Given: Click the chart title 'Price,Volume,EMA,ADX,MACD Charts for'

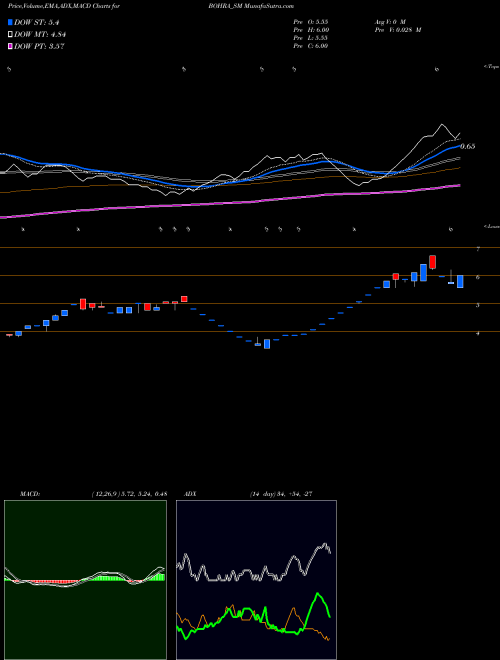Looking at the screenshot, I should (x=63, y=6).
